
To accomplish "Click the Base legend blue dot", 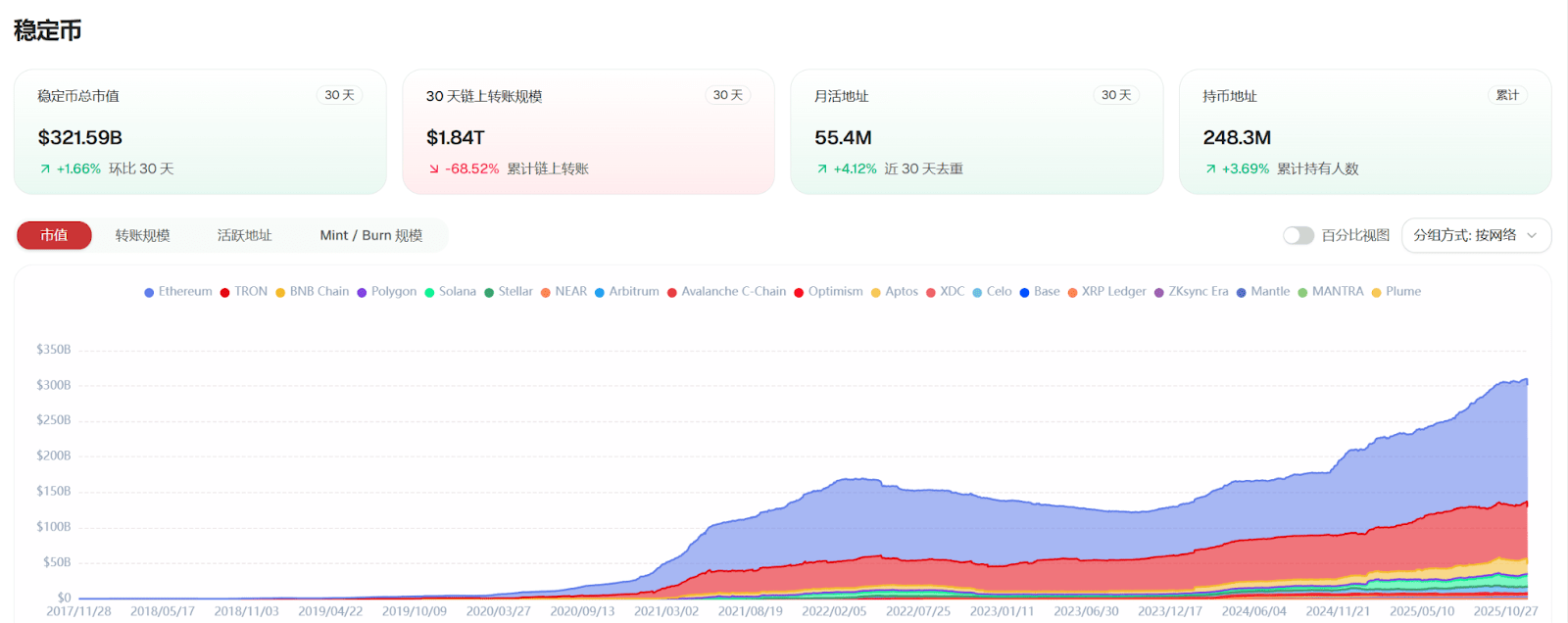I will [x=1024, y=293].
